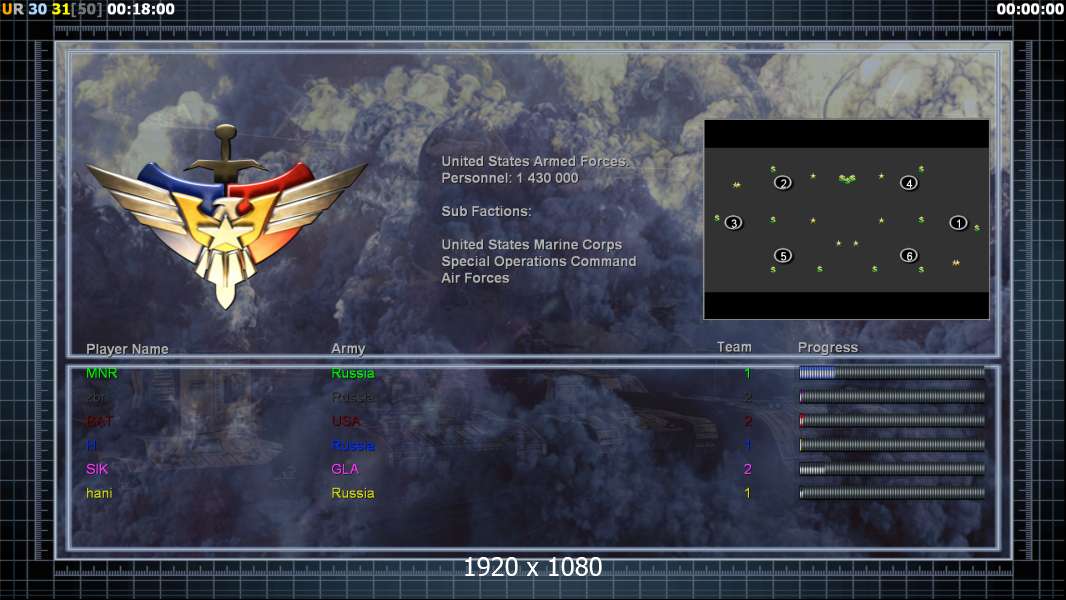Click Russia in the hani row
This screenshot has width=1066, height=600.
[353, 493]
